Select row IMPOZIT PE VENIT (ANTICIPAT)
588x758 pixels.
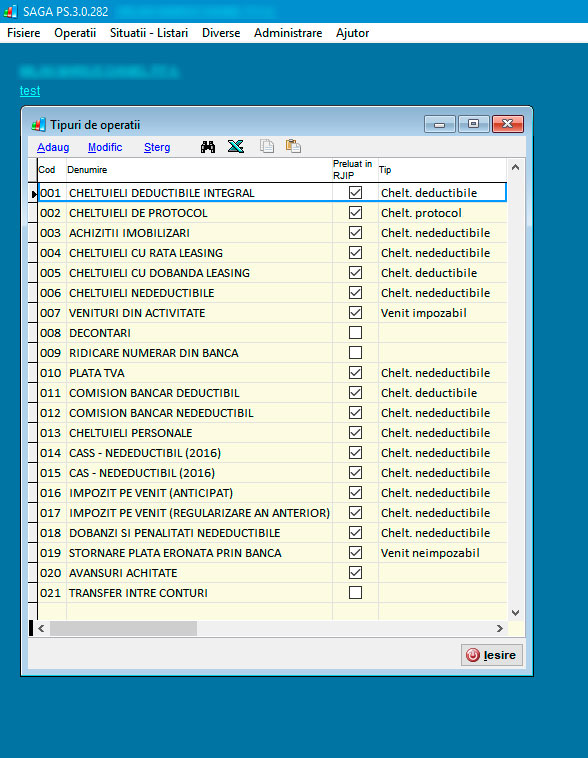pos(272,493)
